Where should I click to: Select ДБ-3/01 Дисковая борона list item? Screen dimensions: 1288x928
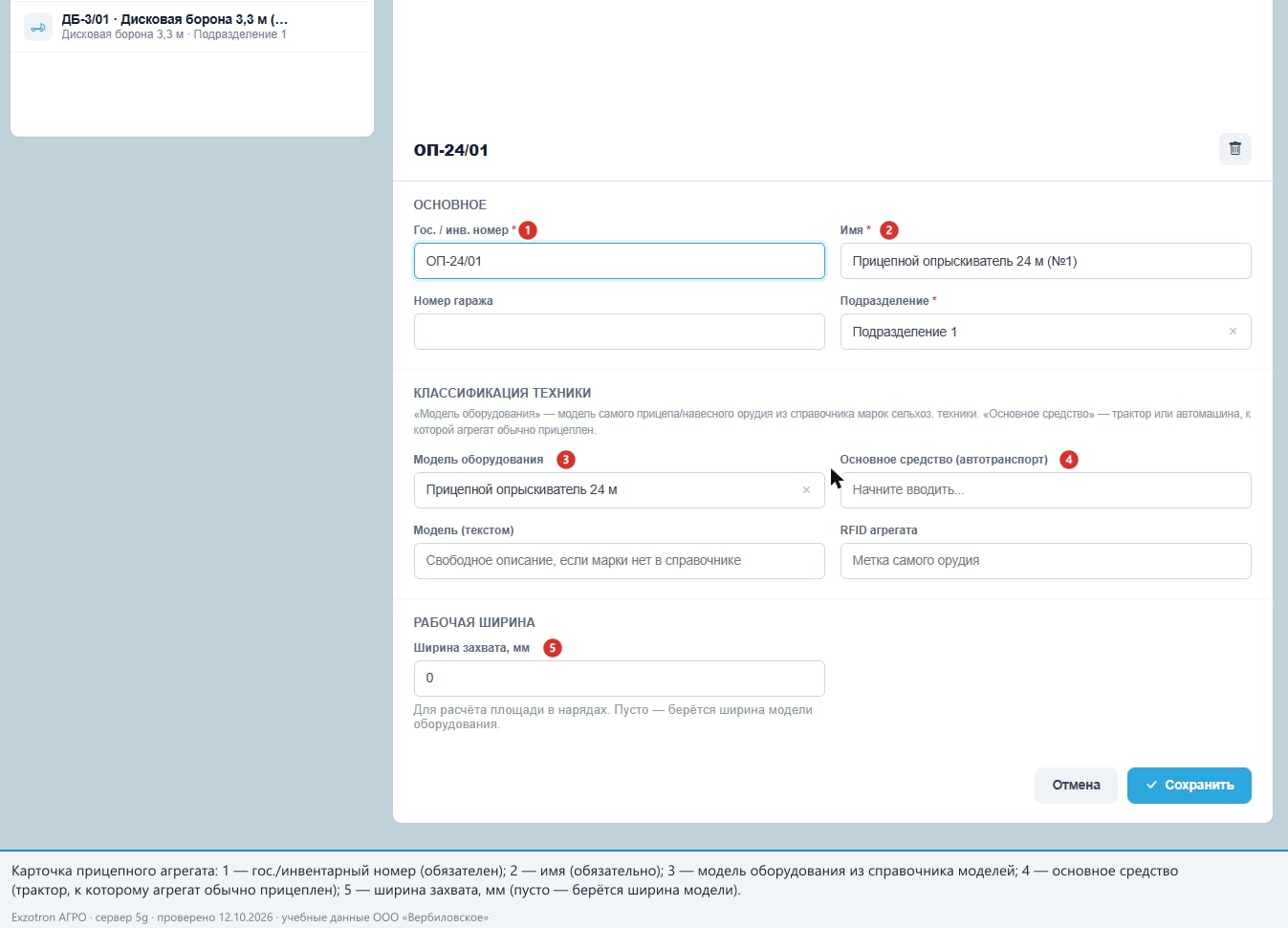(x=191, y=27)
